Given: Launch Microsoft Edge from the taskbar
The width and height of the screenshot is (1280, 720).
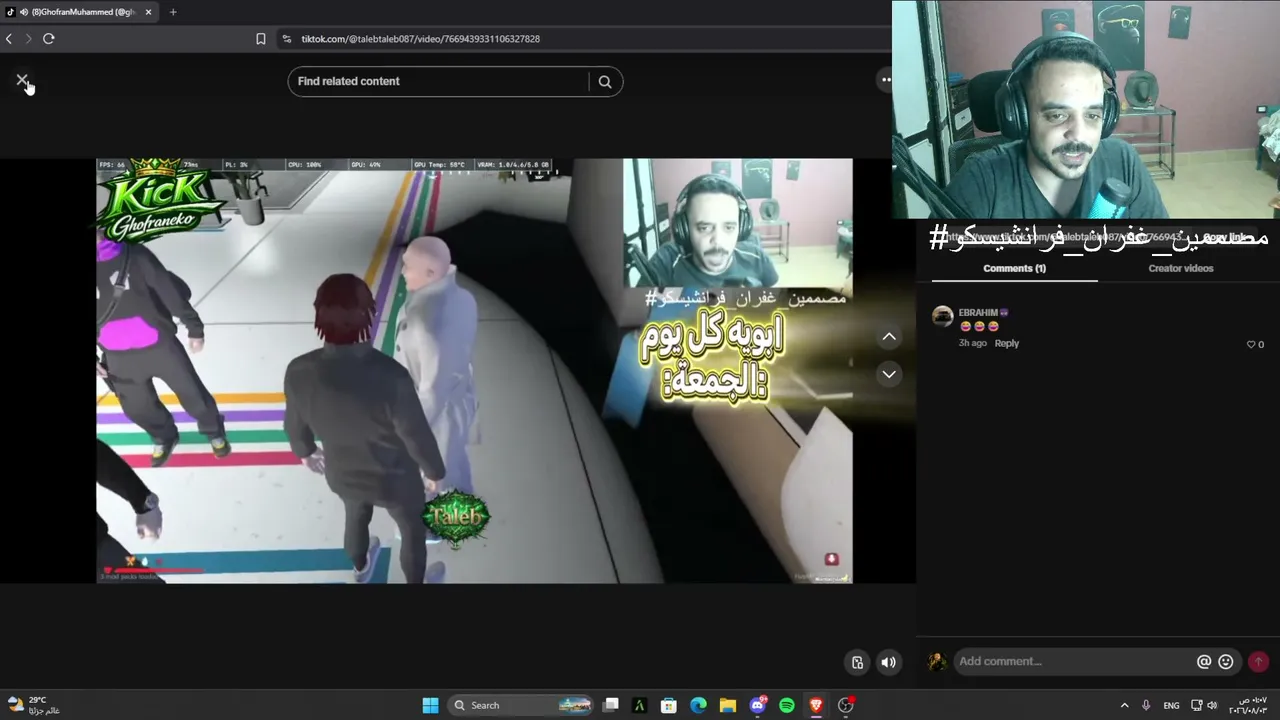Looking at the screenshot, I should [698, 705].
